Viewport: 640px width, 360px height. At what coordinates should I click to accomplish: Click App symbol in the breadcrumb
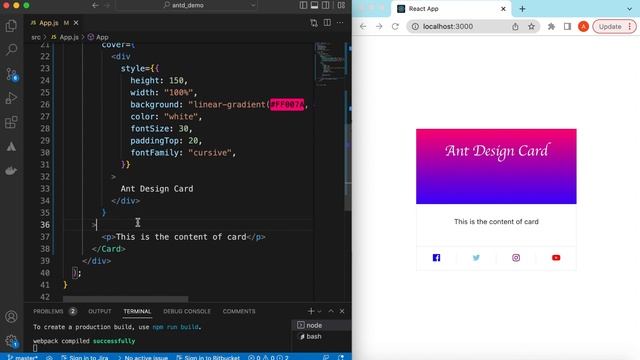pyautogui.click(x=98, y=37)
